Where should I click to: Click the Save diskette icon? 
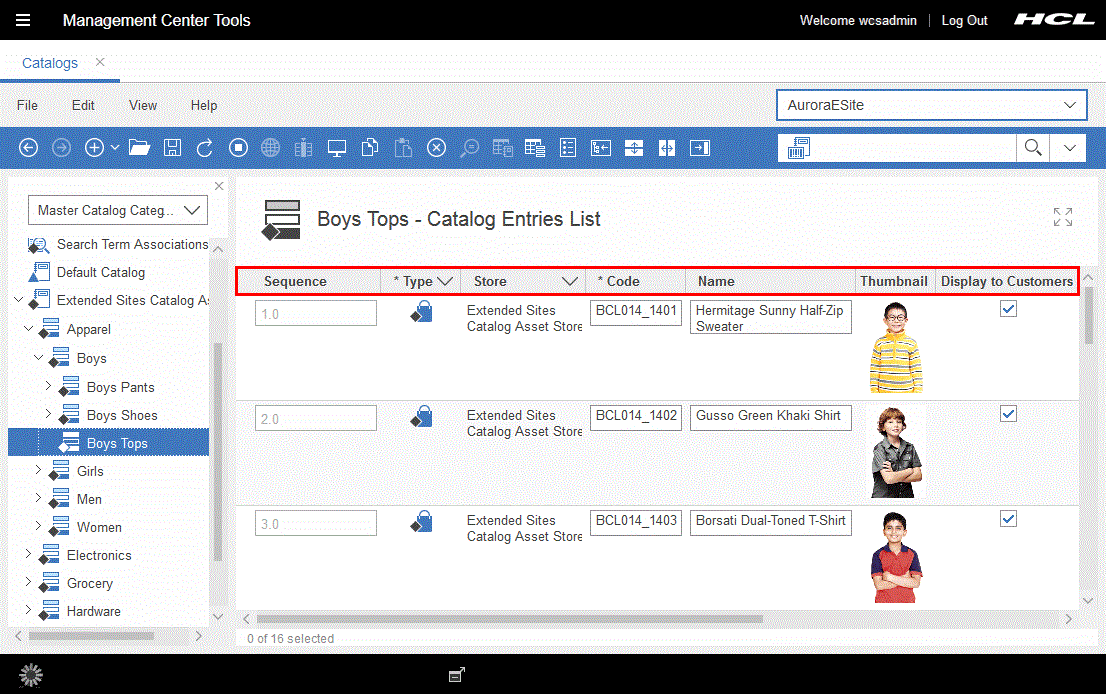(x=172, y=148)
